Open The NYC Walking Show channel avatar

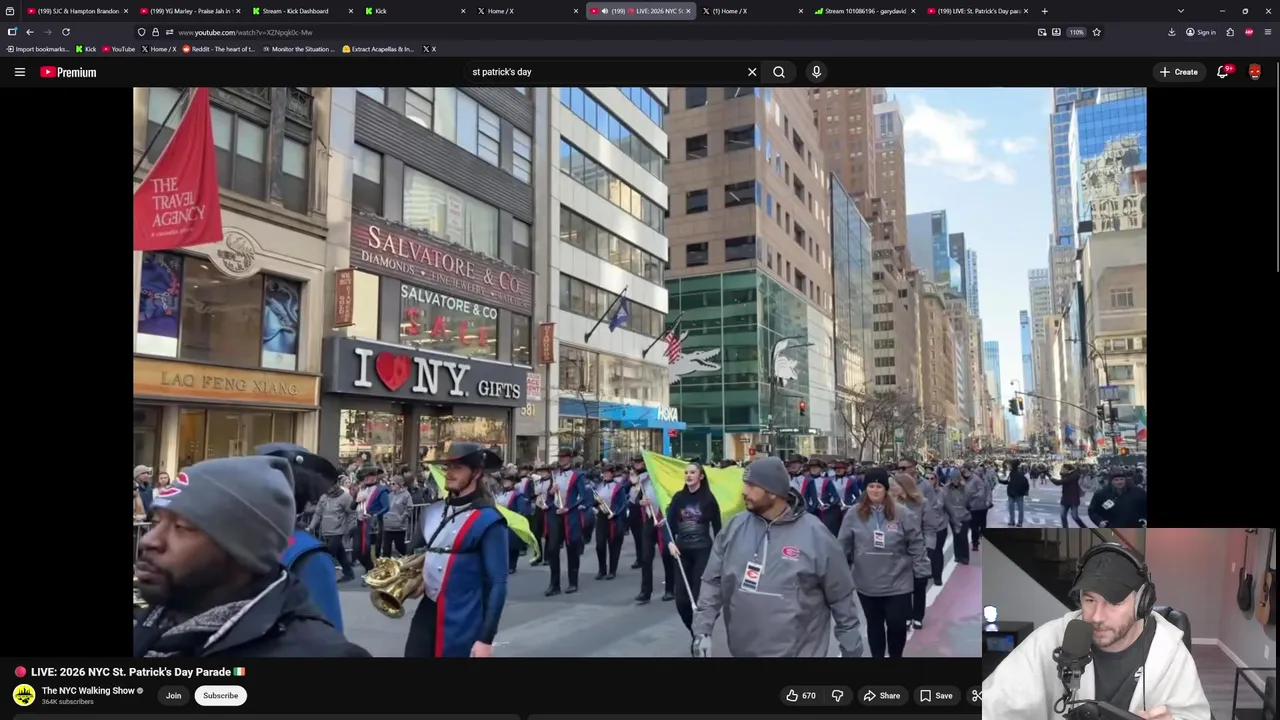tap(24, 694)
